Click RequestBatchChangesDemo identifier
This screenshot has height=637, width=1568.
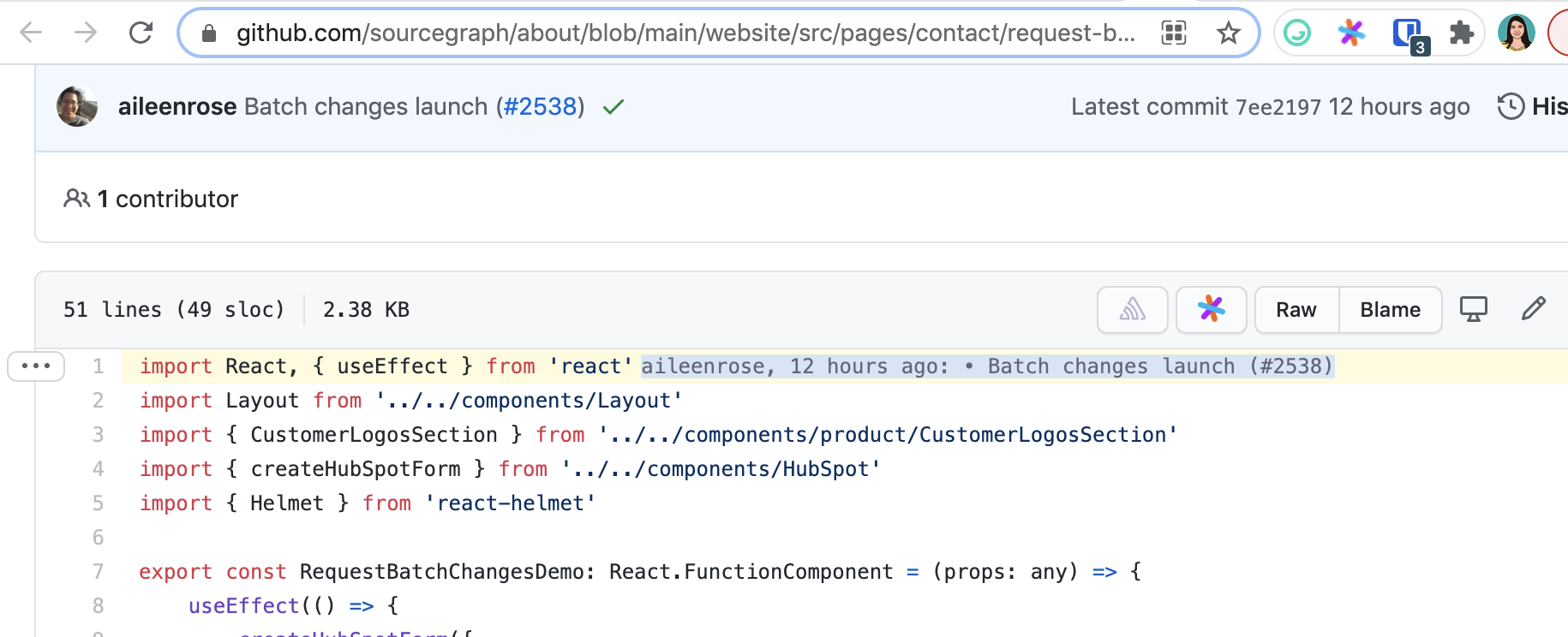[x=443, y=572]
